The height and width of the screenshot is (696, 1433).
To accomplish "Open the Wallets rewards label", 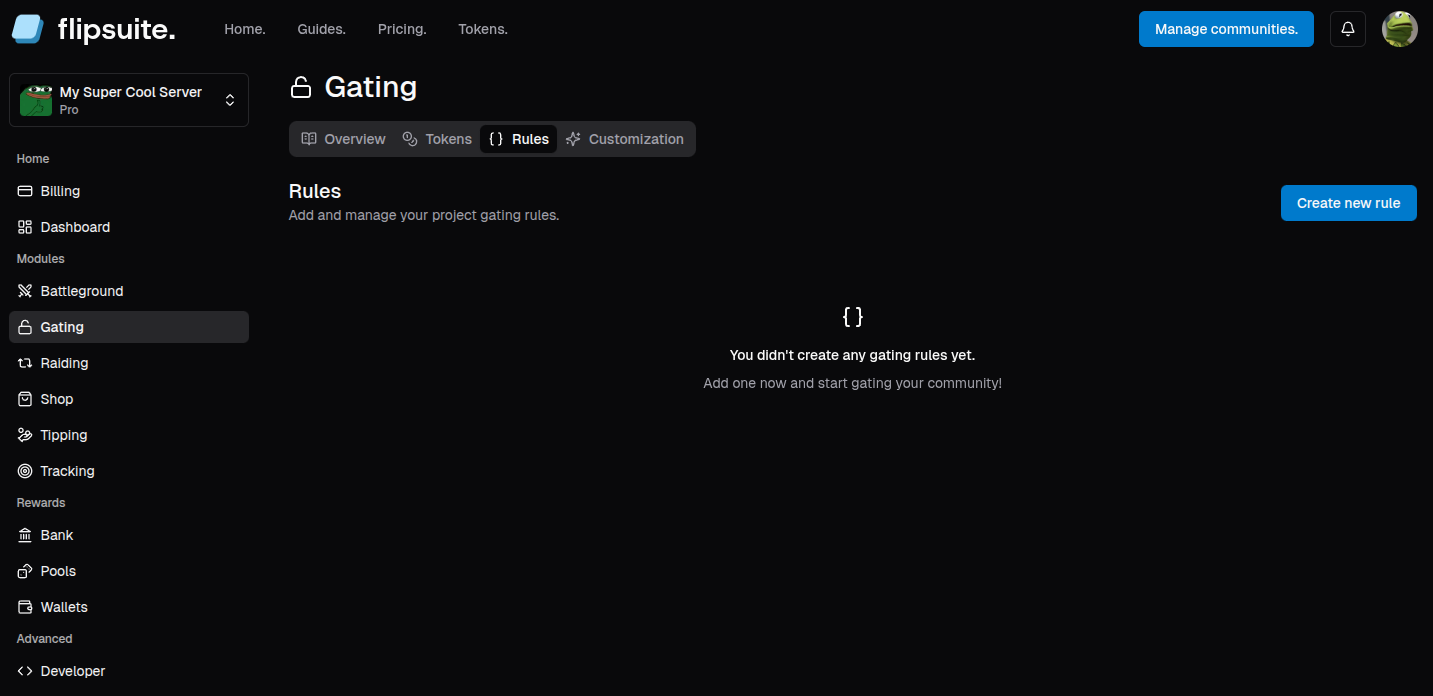I will point(64,607).
